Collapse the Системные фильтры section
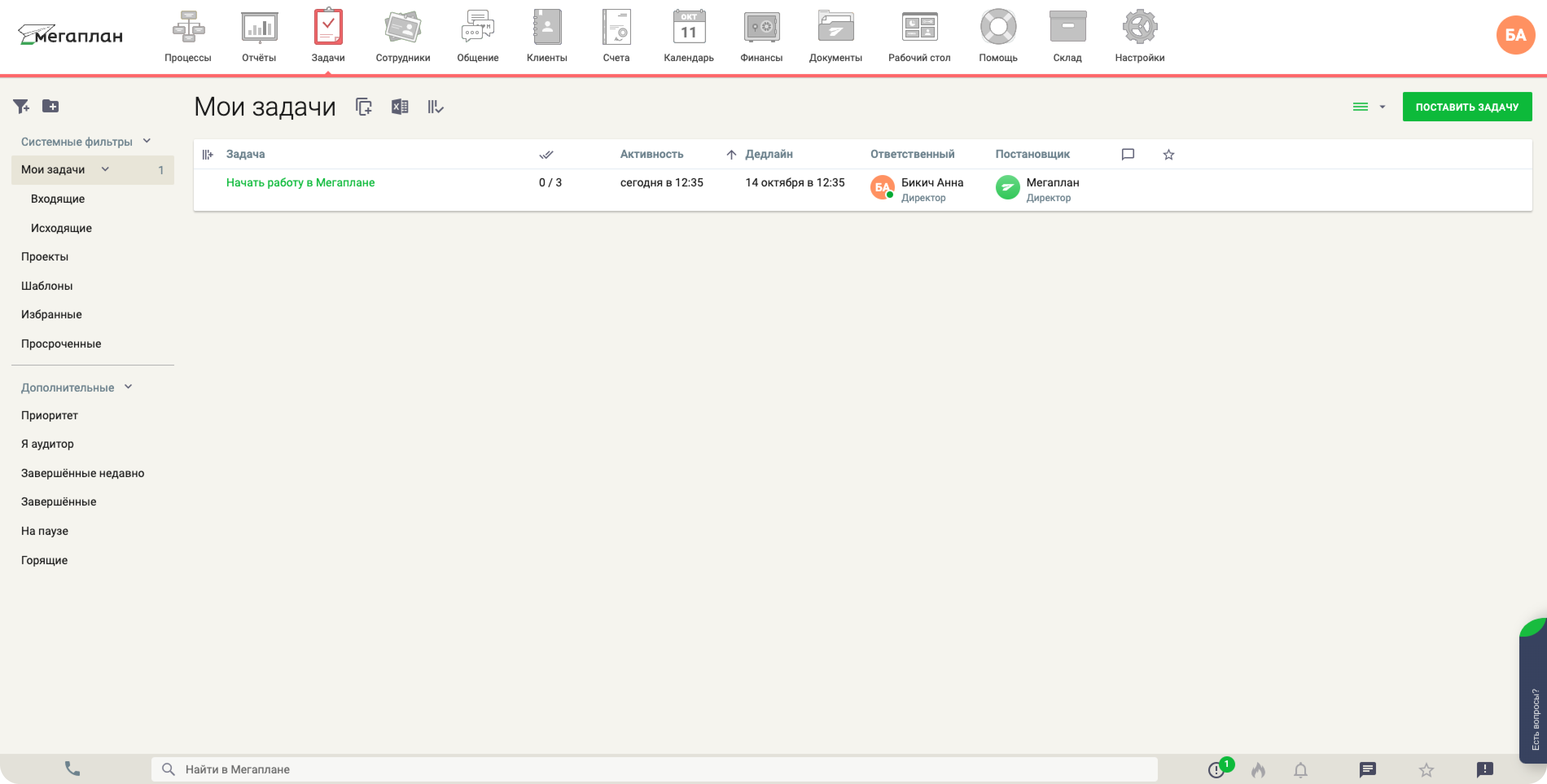 tap(147, 140)
